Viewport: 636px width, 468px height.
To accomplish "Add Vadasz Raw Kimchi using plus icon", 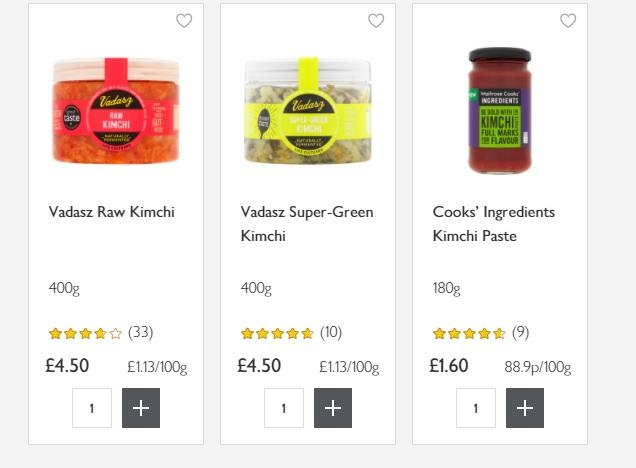I will click(141, 408).
